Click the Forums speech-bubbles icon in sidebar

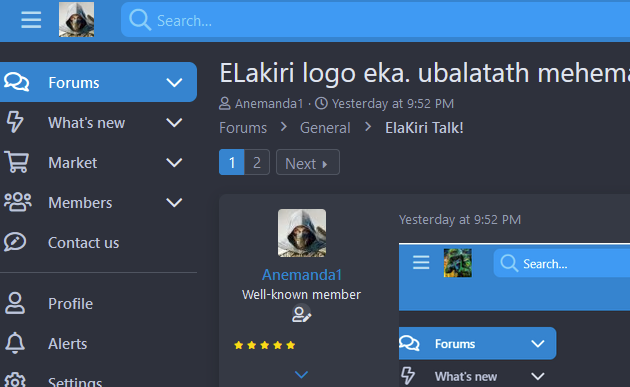click(x=16, y=82)
